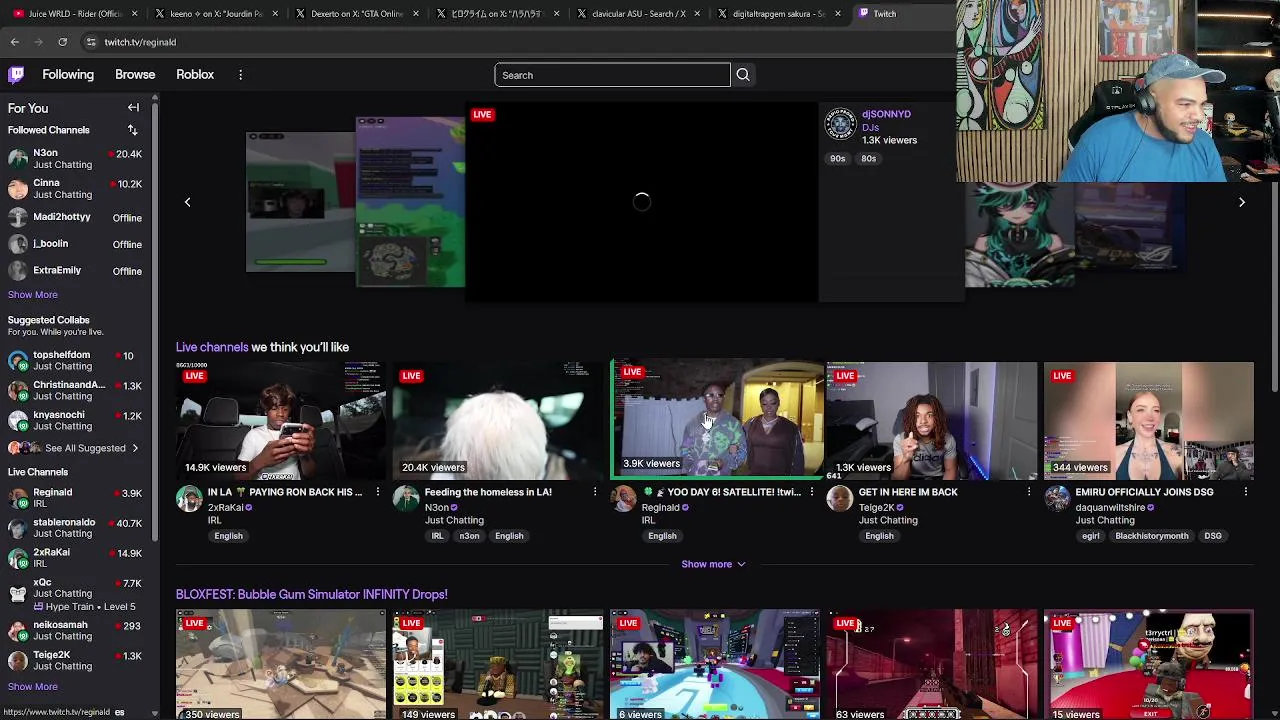
Task: Open N3on avatar under Feeding the homeless card
Action: [406, 498]
